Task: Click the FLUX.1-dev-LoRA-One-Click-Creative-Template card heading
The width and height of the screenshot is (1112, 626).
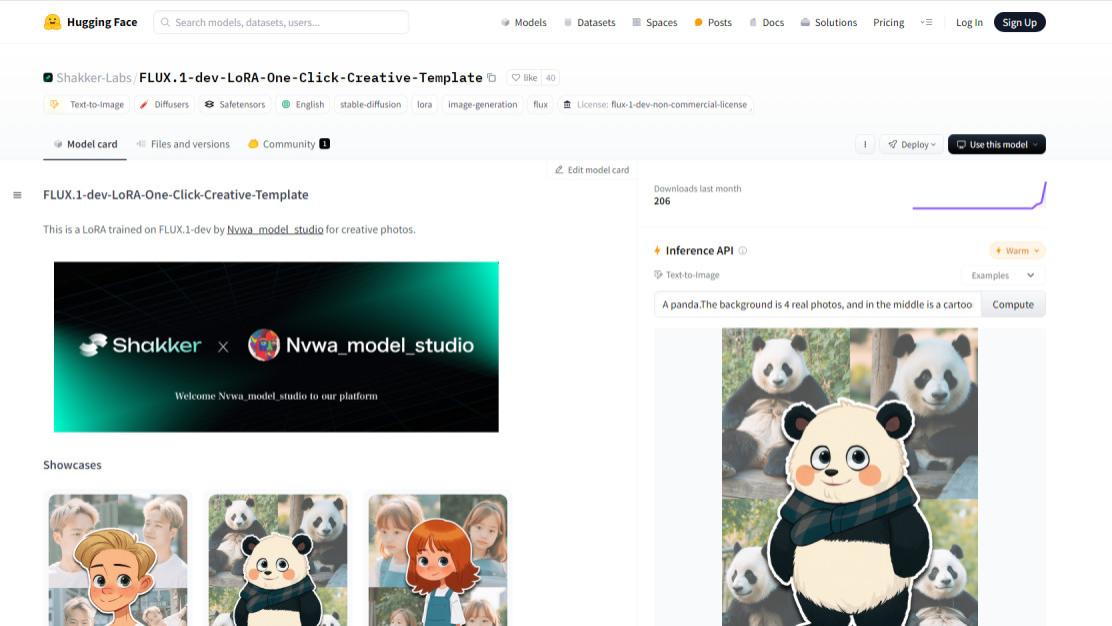Action: pos(176,194)
